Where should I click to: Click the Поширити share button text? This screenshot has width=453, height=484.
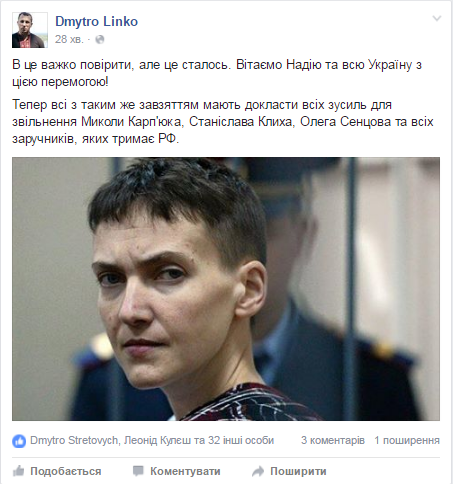tap(298, 471)
